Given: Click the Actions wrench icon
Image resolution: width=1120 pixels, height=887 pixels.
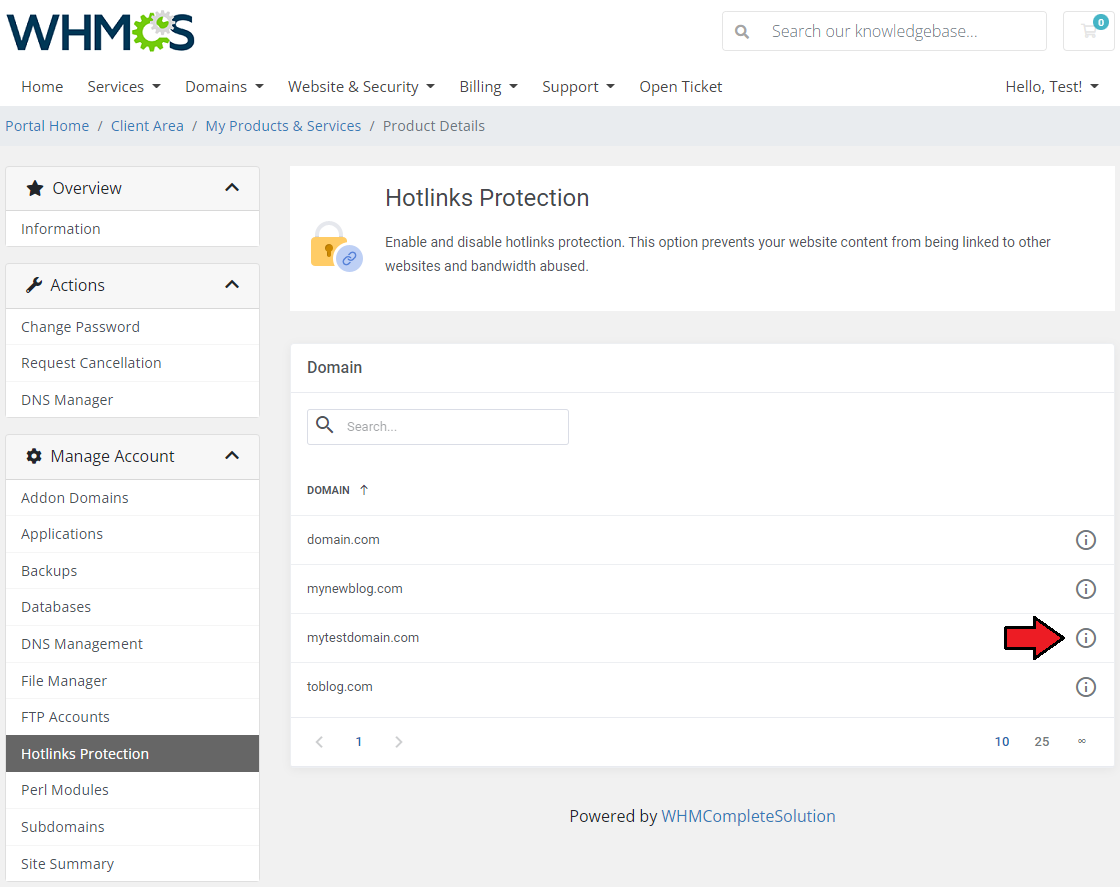Looking at the screenshot, I should pyautogui.click(x=34, y=285).
